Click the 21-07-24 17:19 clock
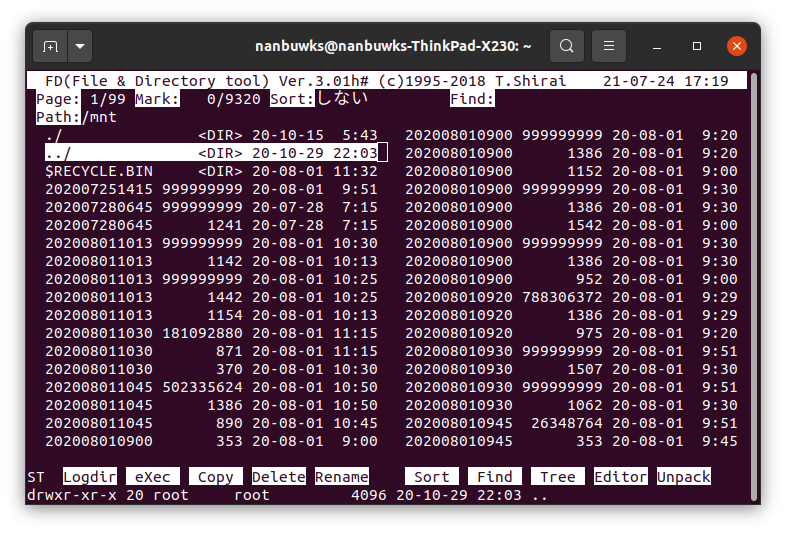The width and height of the screenshot is (786, 533). coord(666,81)
